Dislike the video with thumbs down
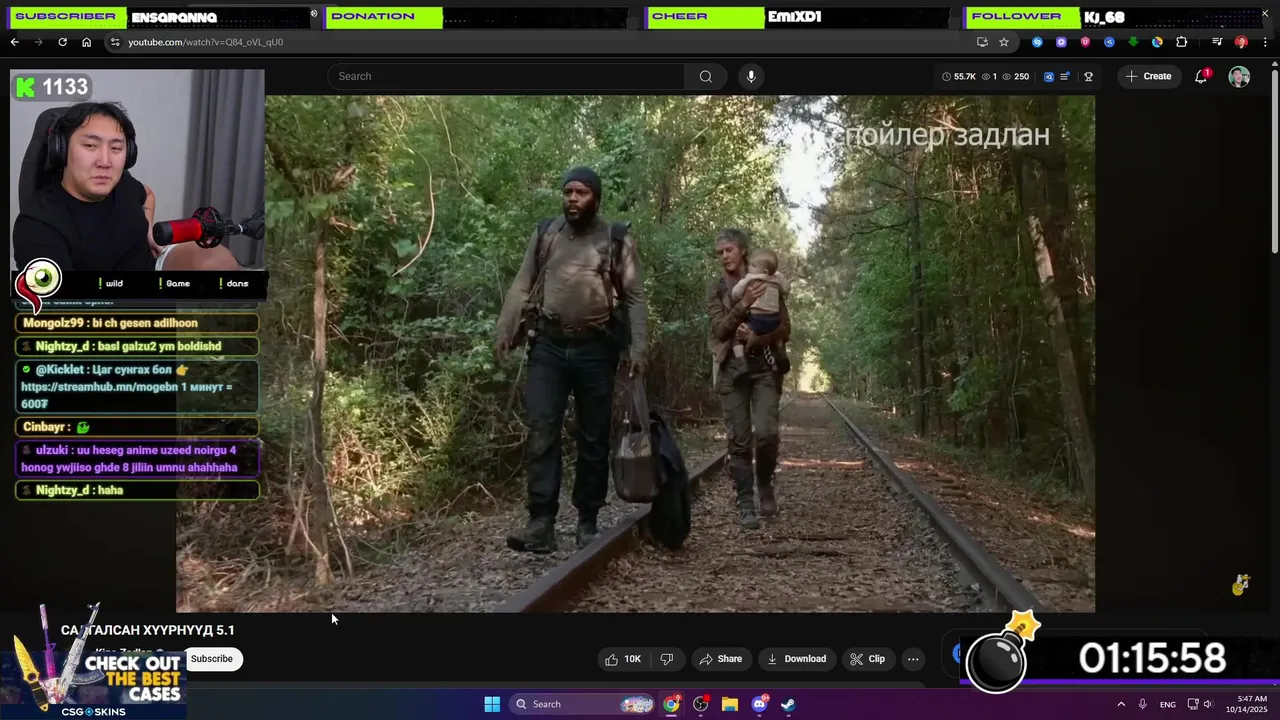Viewport: 1280px width, 720px height. pos(667,659)
